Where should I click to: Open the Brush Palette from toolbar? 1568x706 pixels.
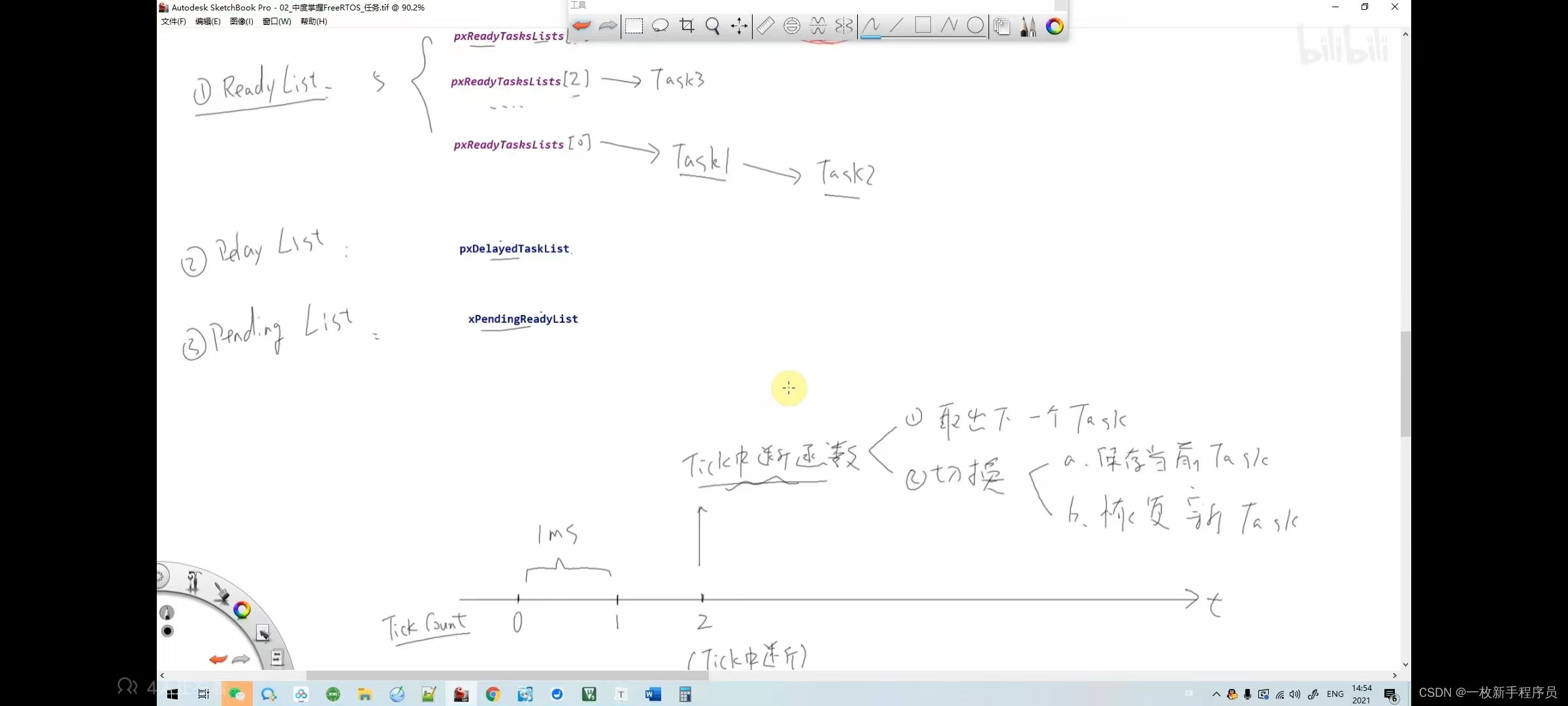click(1028, 26)
